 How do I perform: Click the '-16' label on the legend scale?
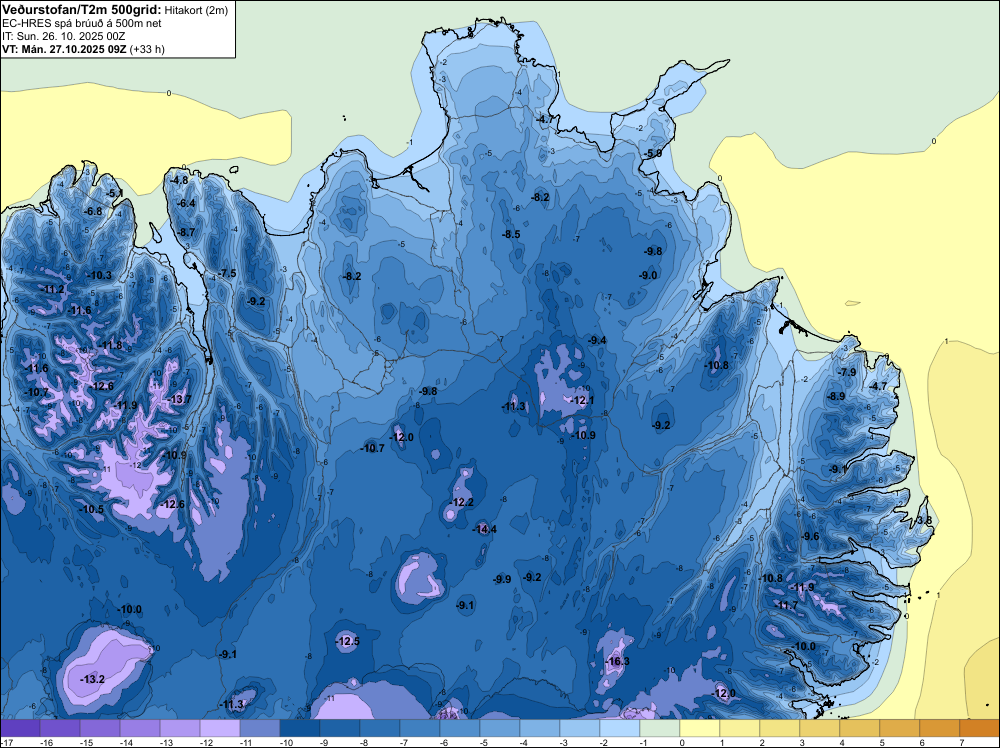46,742
